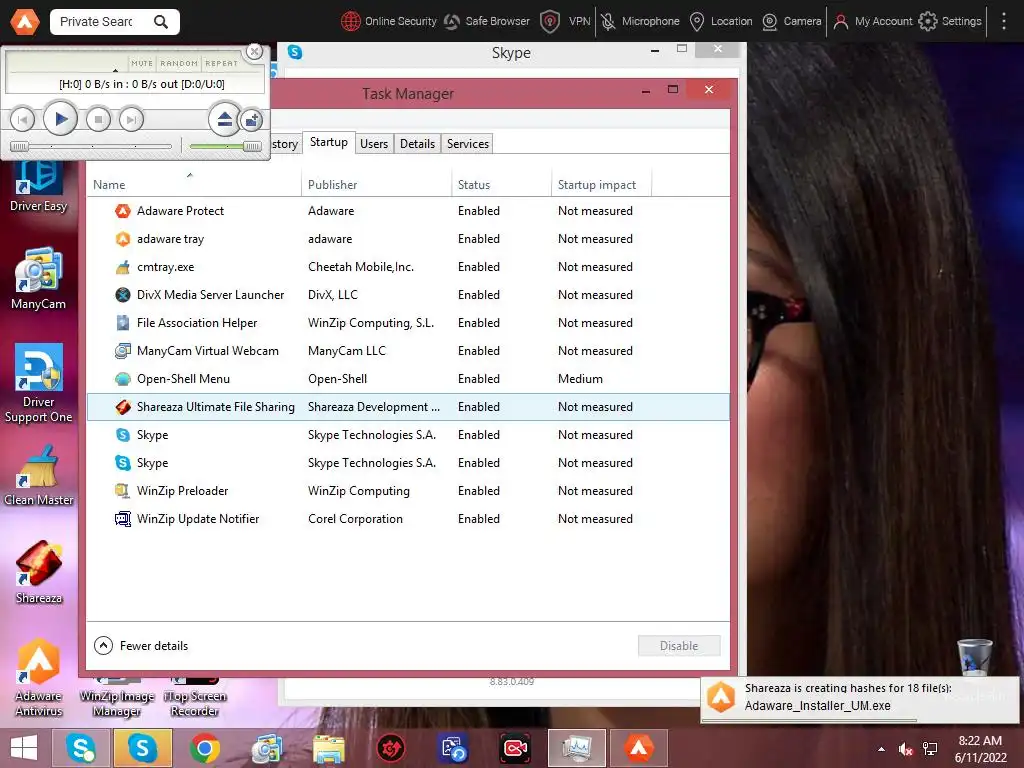Switch to the Users tab
This screenshot has width=1024, height=768.
click(x=374, y=144)
